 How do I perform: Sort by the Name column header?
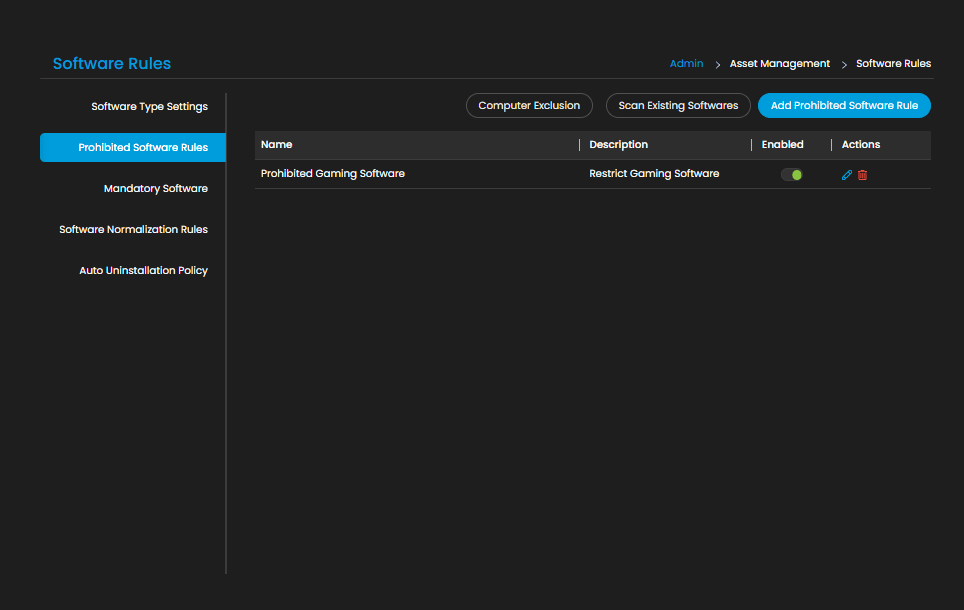pos(277,145)
